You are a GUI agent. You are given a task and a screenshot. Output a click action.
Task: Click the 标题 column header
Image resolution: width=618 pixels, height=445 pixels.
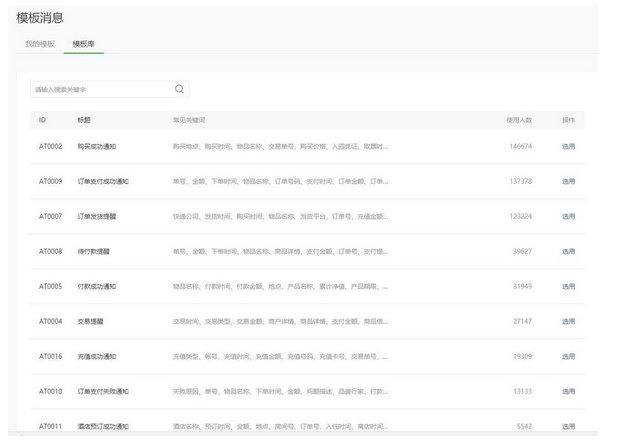coord(84,120)
